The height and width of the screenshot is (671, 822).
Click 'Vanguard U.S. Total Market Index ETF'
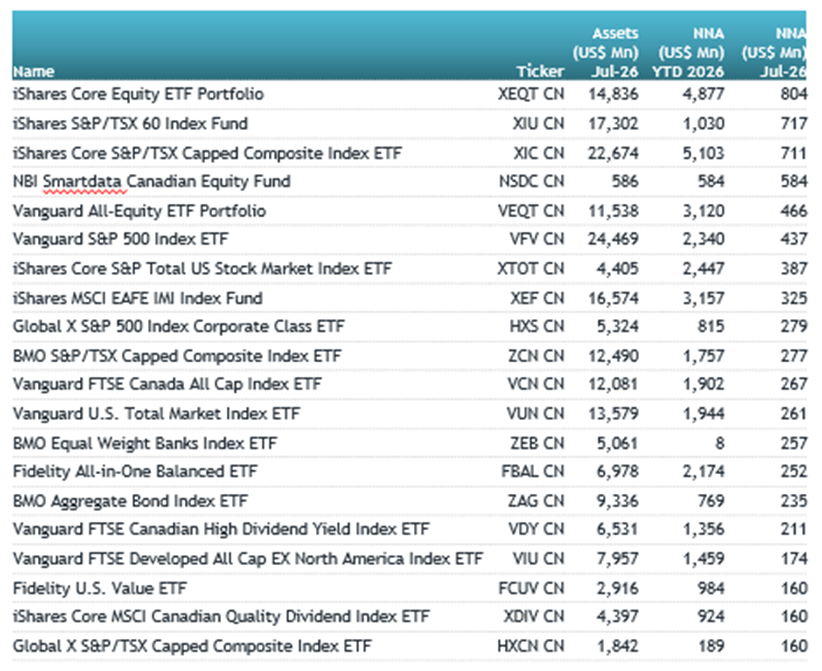156,414
